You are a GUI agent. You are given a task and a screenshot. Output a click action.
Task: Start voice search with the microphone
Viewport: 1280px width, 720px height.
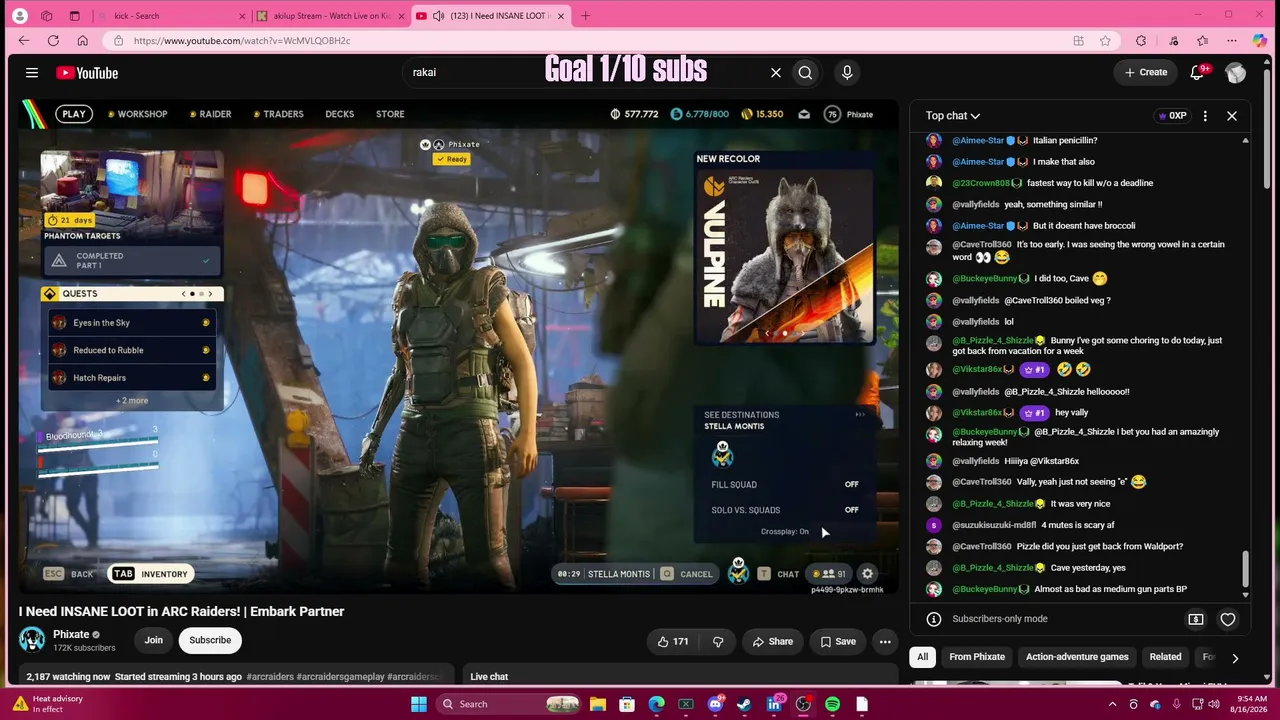[x=847, y=72]
